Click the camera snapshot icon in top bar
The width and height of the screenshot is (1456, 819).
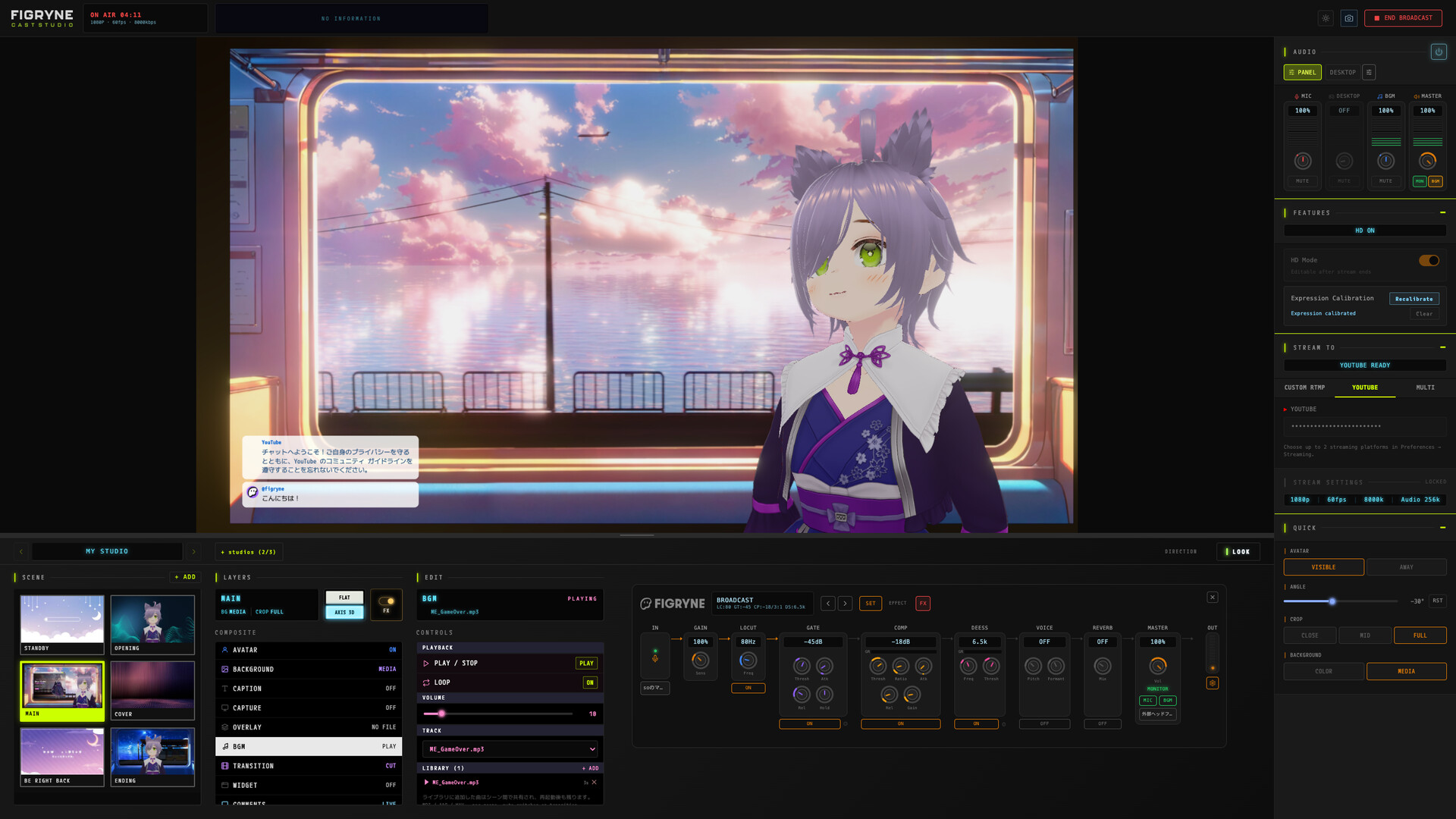point(1349,18)
